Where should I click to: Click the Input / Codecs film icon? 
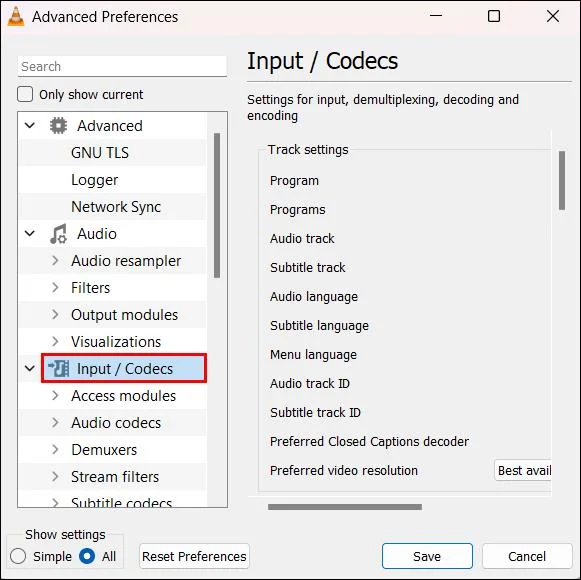59,368
